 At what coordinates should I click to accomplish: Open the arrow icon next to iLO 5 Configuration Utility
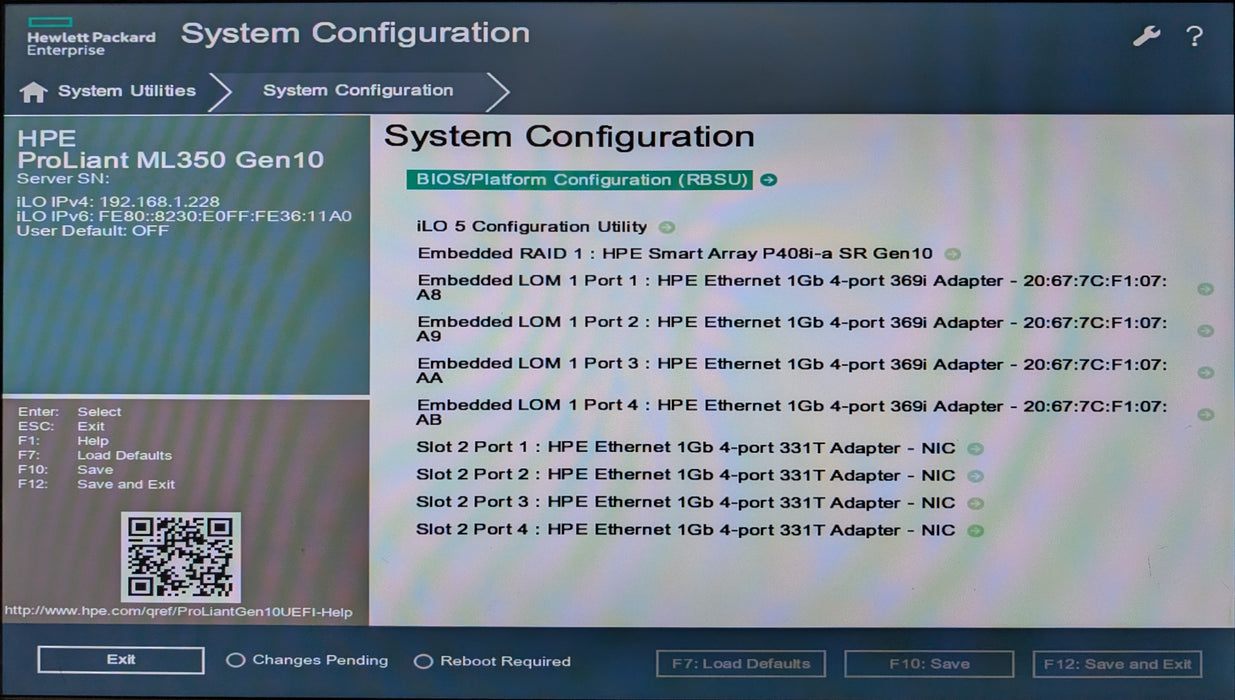click(x=667, y=228)
